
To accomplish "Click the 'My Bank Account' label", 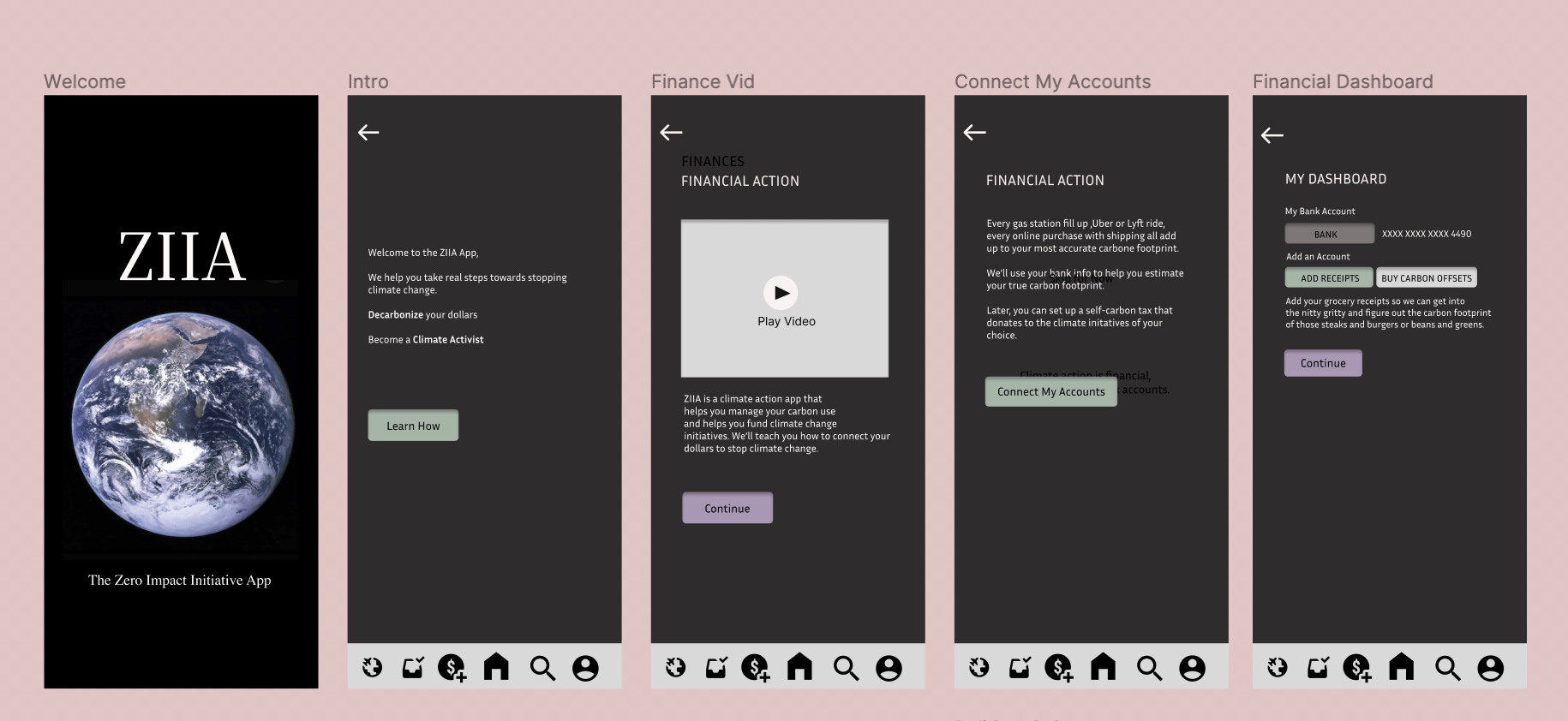I will point(1320,212).
